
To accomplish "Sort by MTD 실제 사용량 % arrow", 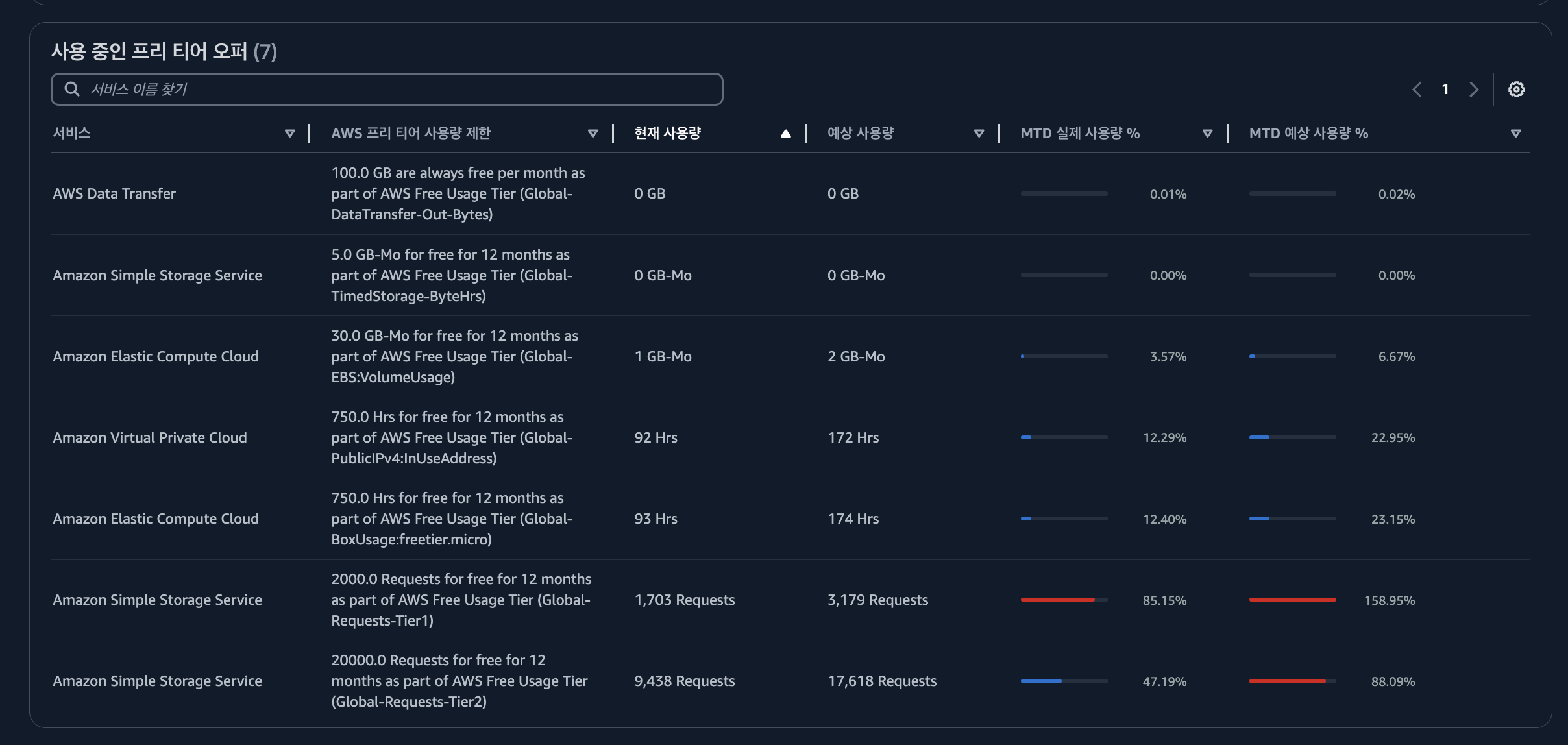I will coord(1208,133).
